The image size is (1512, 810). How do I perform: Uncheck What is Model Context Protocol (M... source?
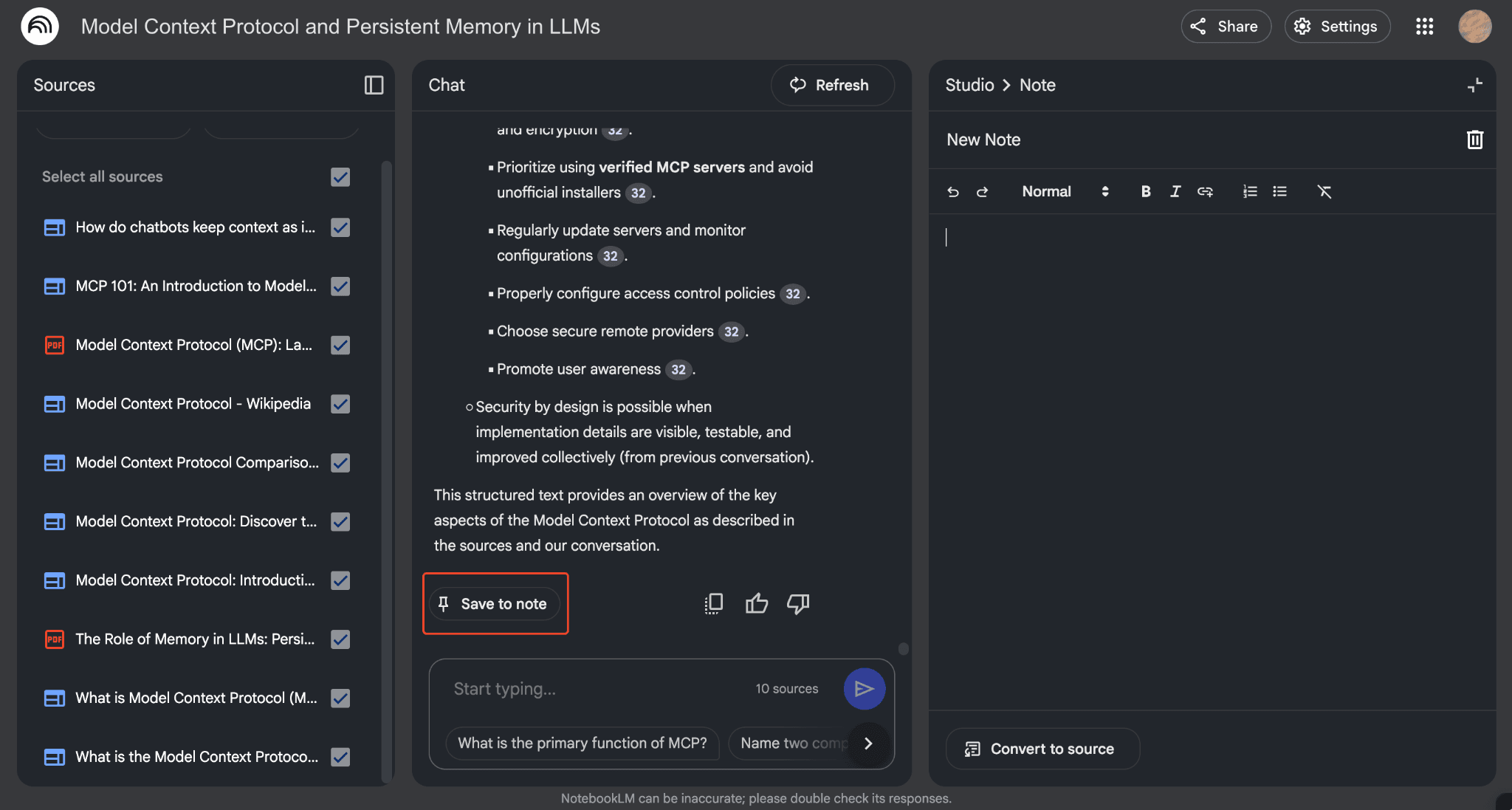[340, 698]
